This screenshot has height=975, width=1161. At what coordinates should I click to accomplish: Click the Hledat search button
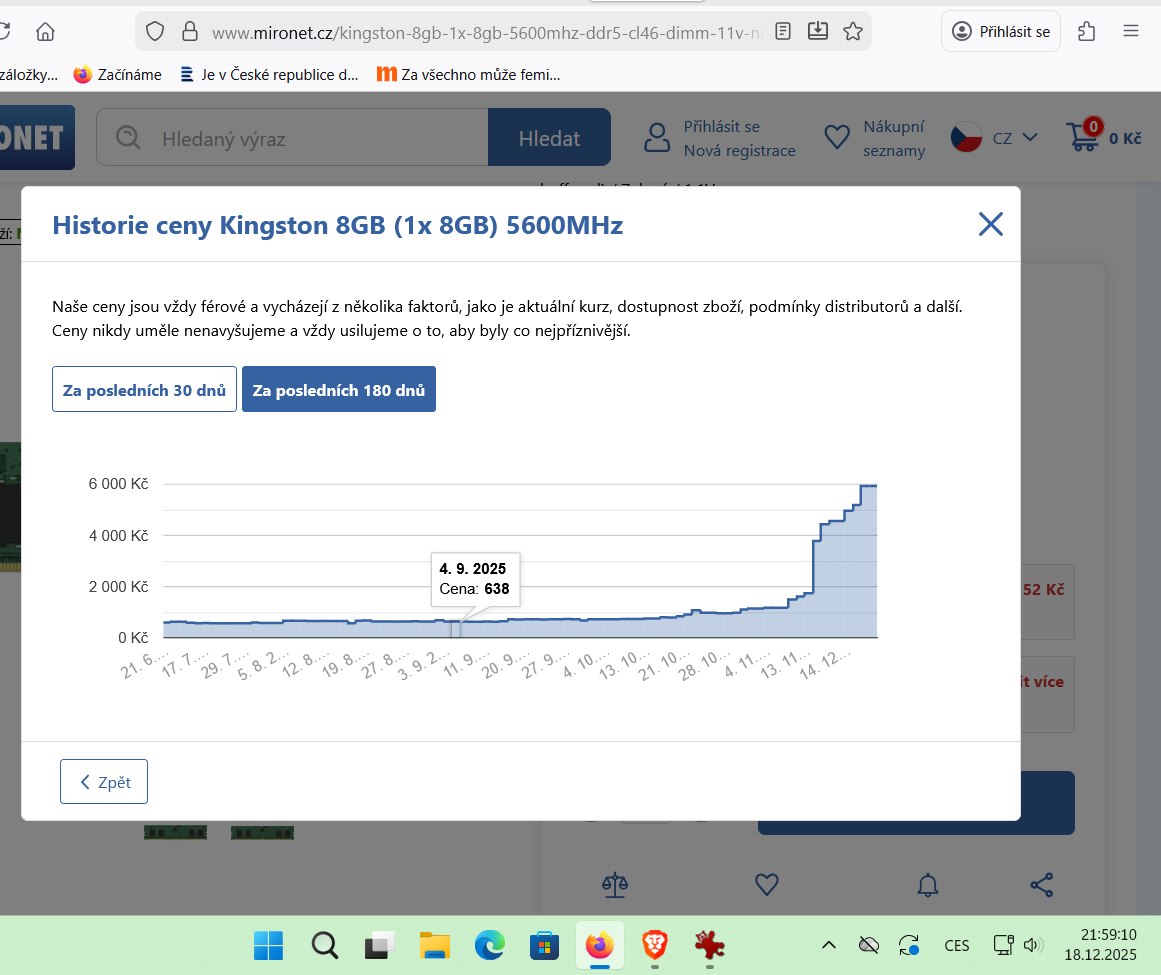(549, 138)
